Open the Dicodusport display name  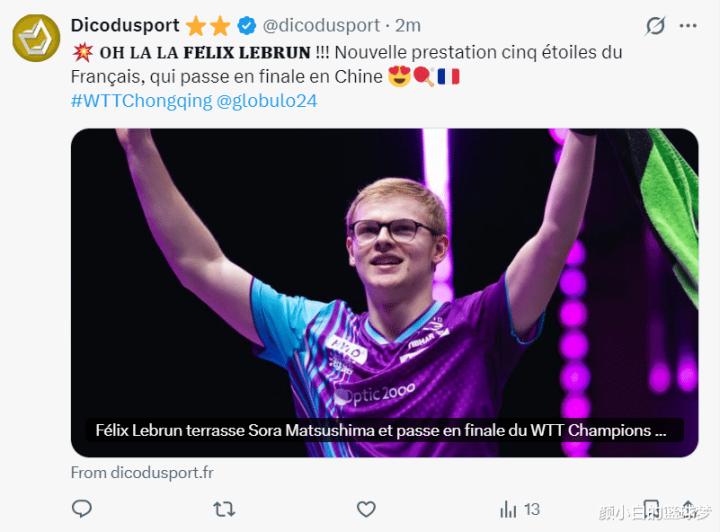tap(125, 25)
